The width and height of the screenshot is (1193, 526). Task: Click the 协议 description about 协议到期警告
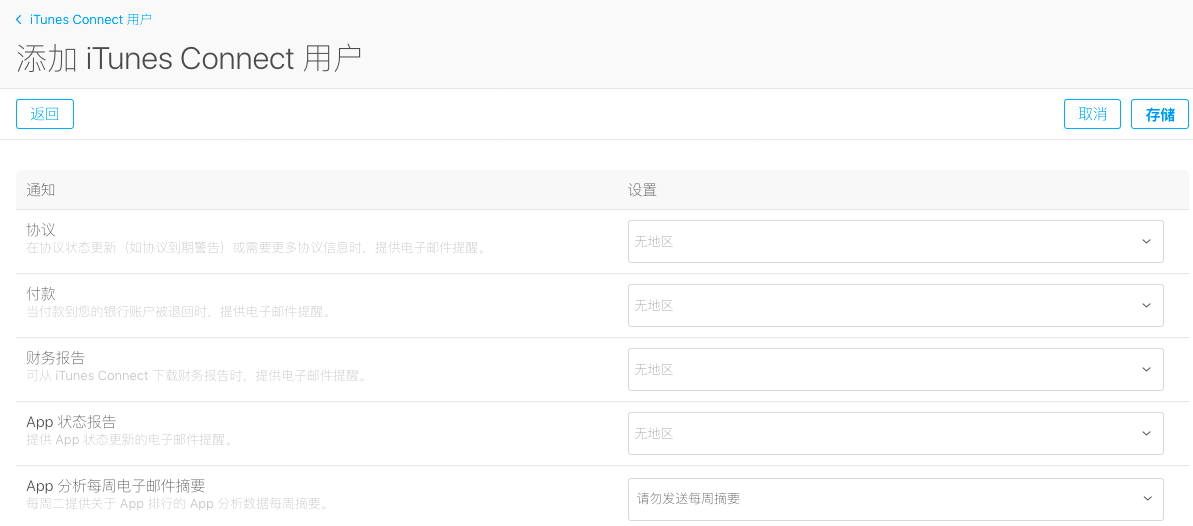tap(256, 248)
